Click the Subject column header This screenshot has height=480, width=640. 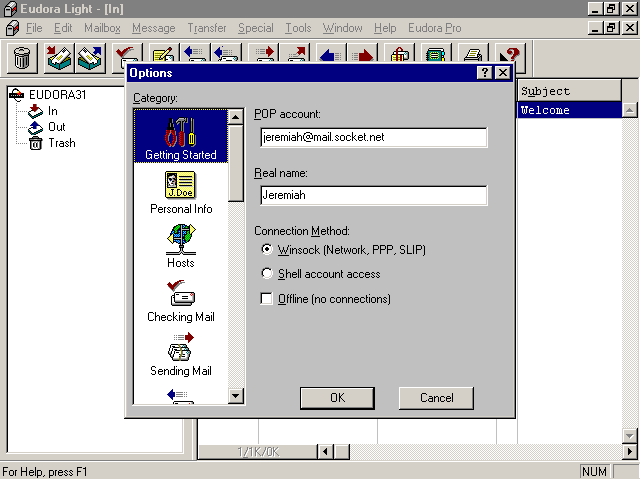click(569, 91)
